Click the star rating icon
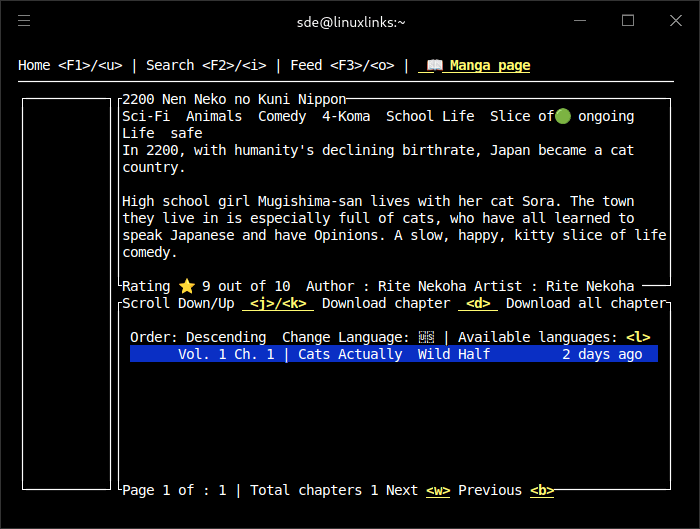 [186, 286]
